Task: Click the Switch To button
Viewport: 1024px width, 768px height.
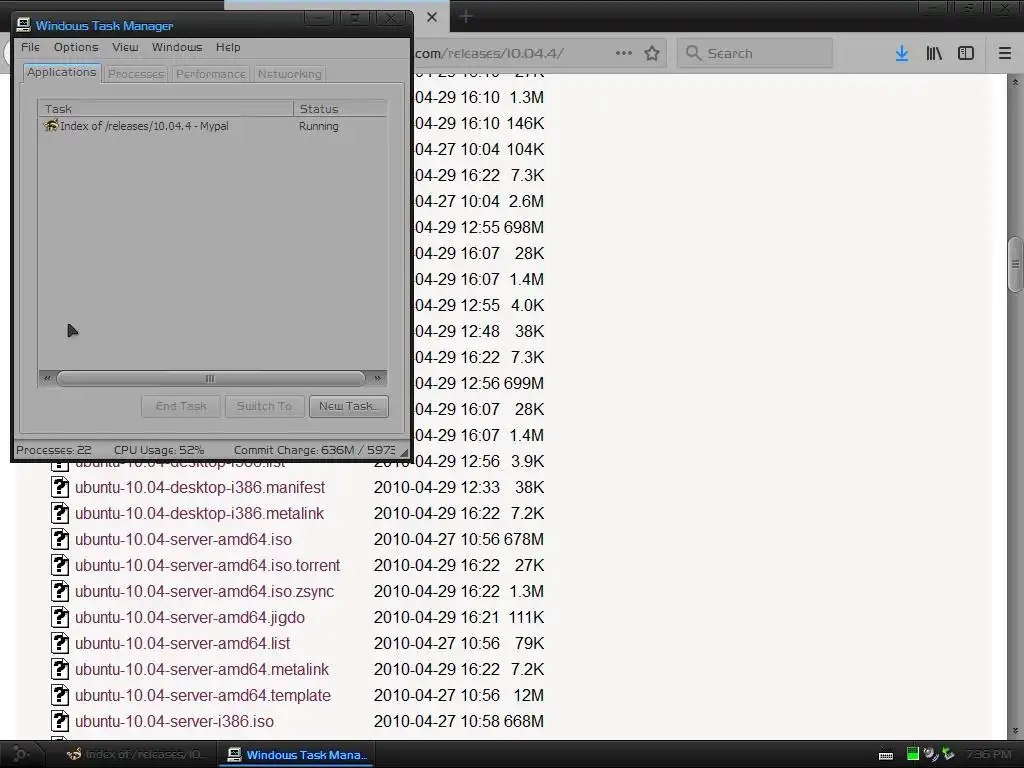Action: coord(264,406)
